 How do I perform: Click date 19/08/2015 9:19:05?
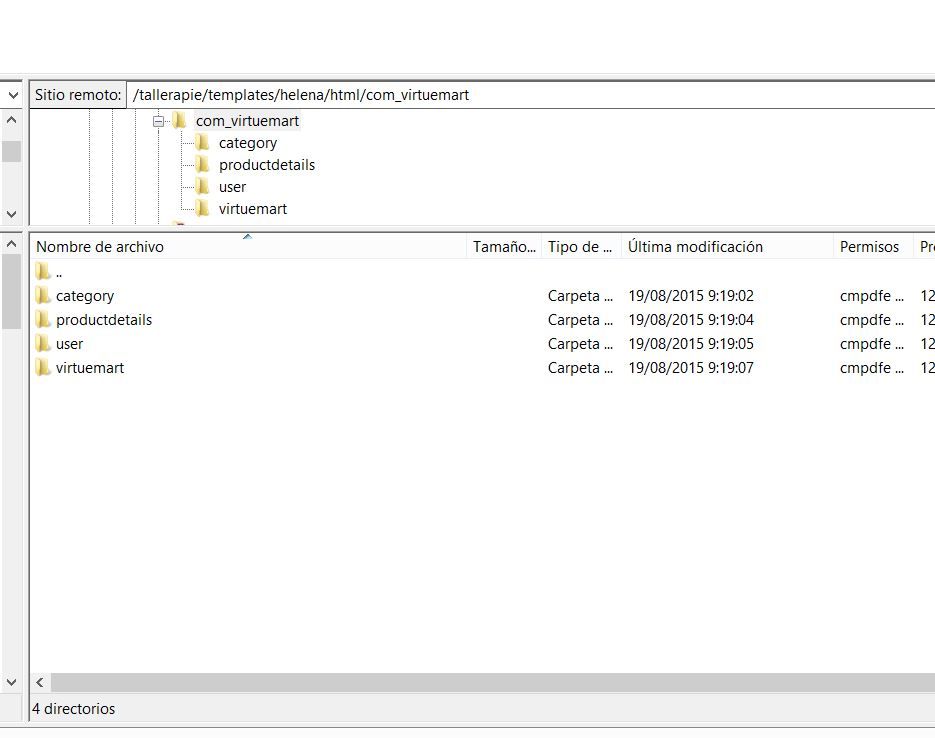691,344
